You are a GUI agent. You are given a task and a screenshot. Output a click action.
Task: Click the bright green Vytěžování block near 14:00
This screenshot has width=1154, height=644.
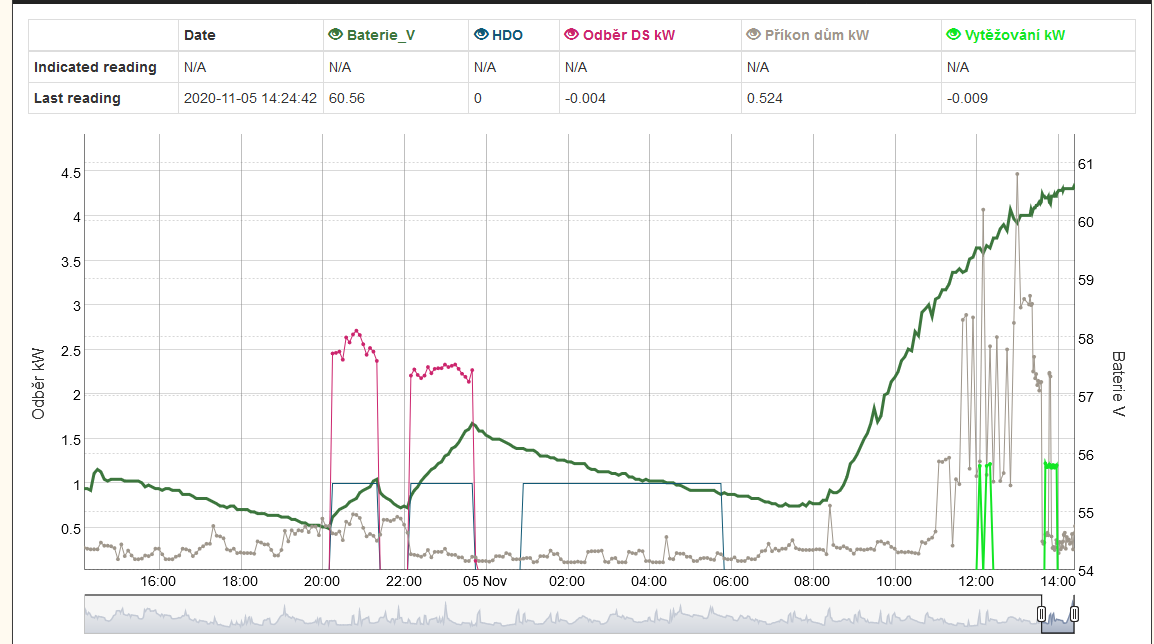pos(1051,465)
